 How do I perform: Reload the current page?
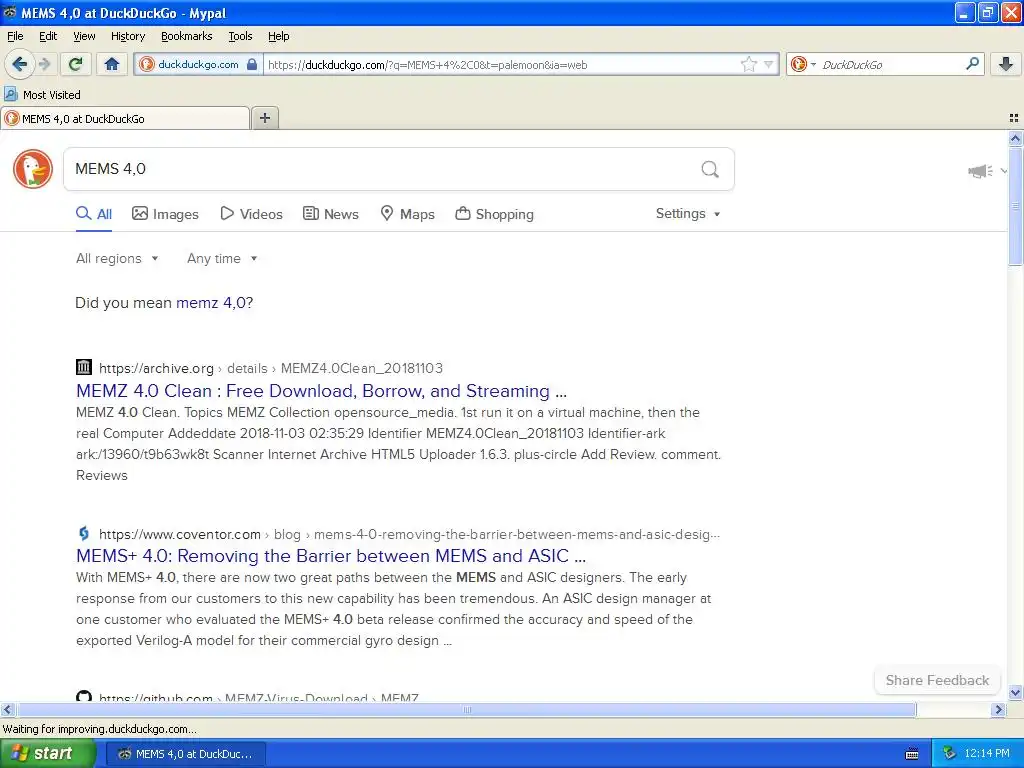tap(76, 64)
